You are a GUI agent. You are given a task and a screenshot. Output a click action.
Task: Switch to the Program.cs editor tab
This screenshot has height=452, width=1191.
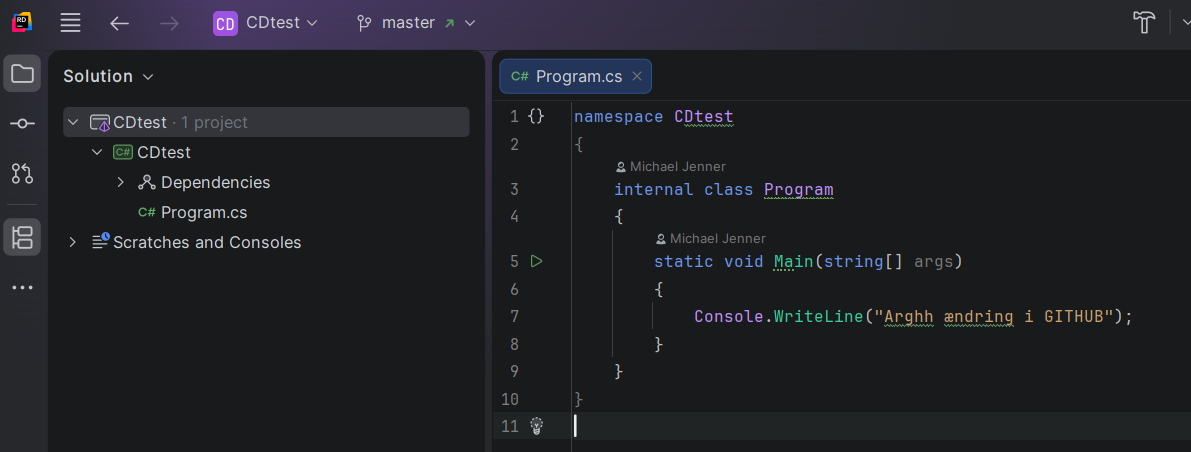click(575, 76)
